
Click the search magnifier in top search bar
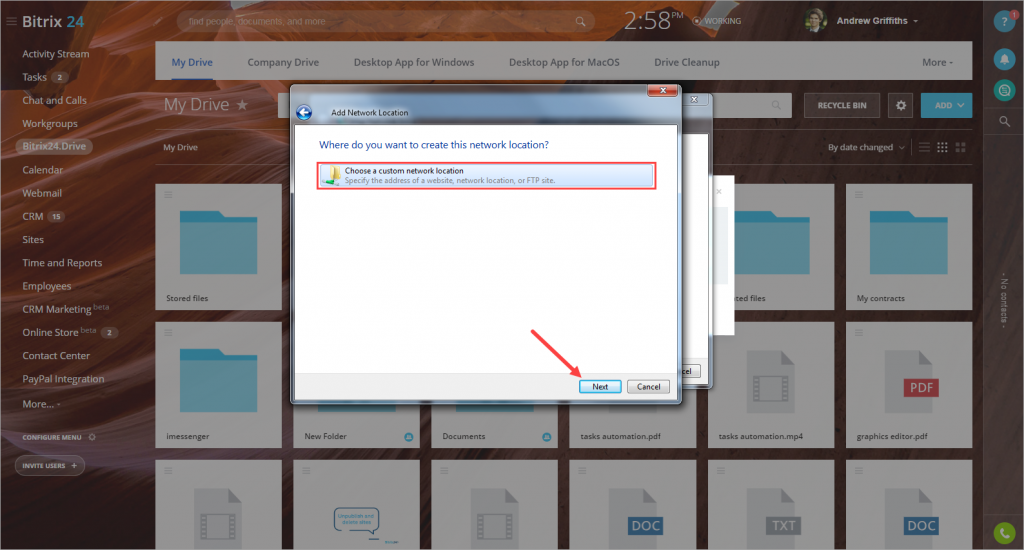(580, 22)
